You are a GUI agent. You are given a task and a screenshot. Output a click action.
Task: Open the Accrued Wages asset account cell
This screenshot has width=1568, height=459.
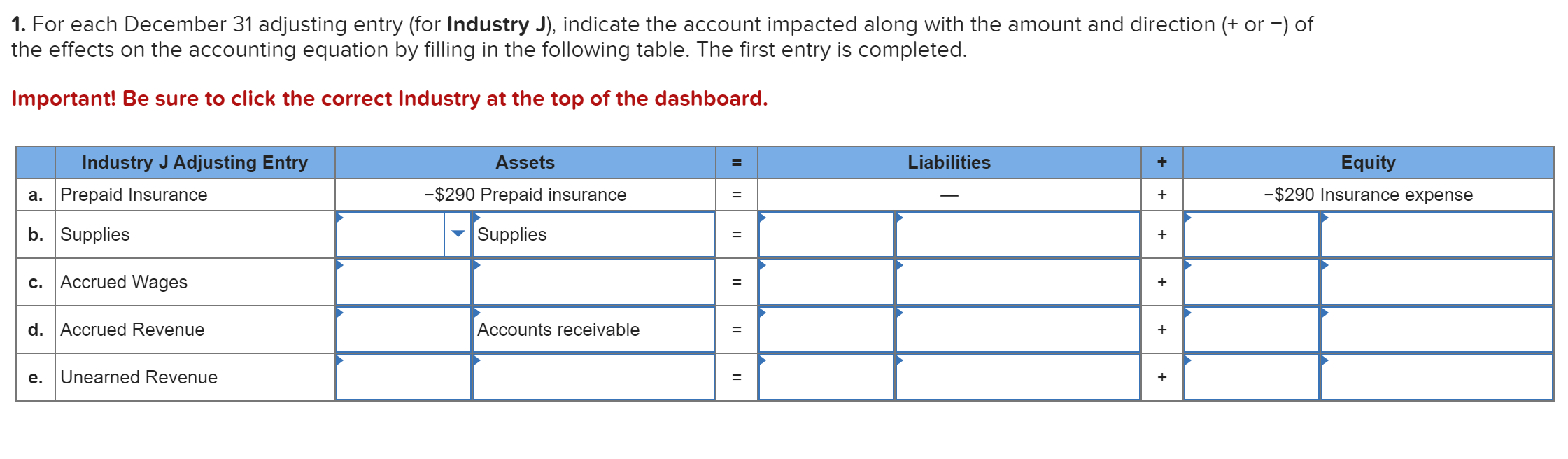coord(593,282)
